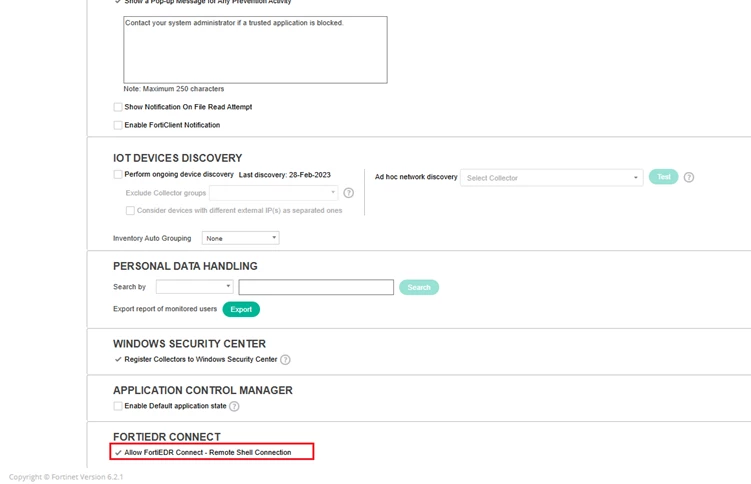Click the Note: Maximum 250 characters text

click(x=173, y=89)
